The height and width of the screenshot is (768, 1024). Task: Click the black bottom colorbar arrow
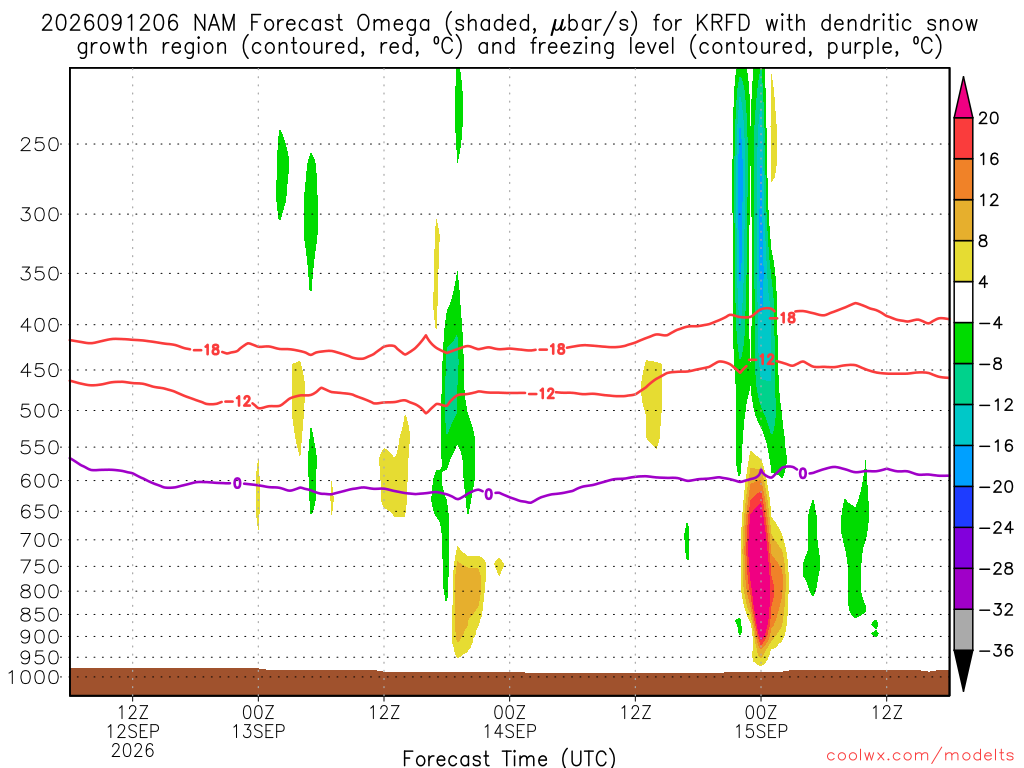(x=963, y=670)
